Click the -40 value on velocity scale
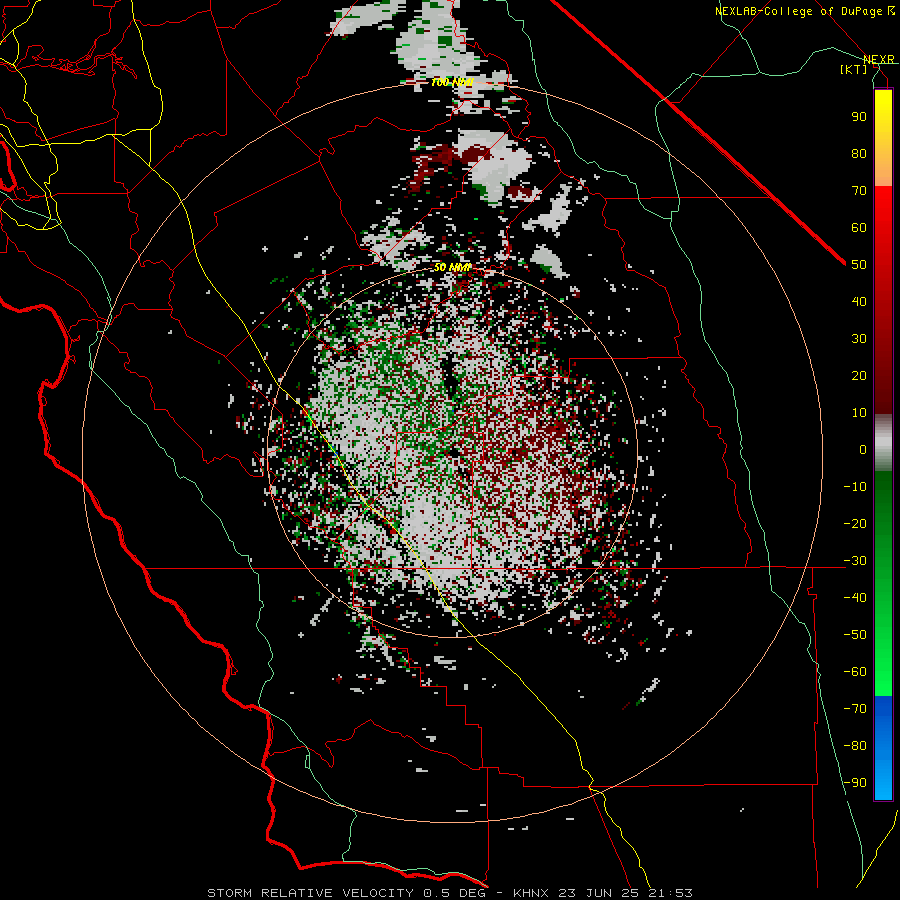The height and width of the screenshot is (900, 900). [x=855, y=598]
